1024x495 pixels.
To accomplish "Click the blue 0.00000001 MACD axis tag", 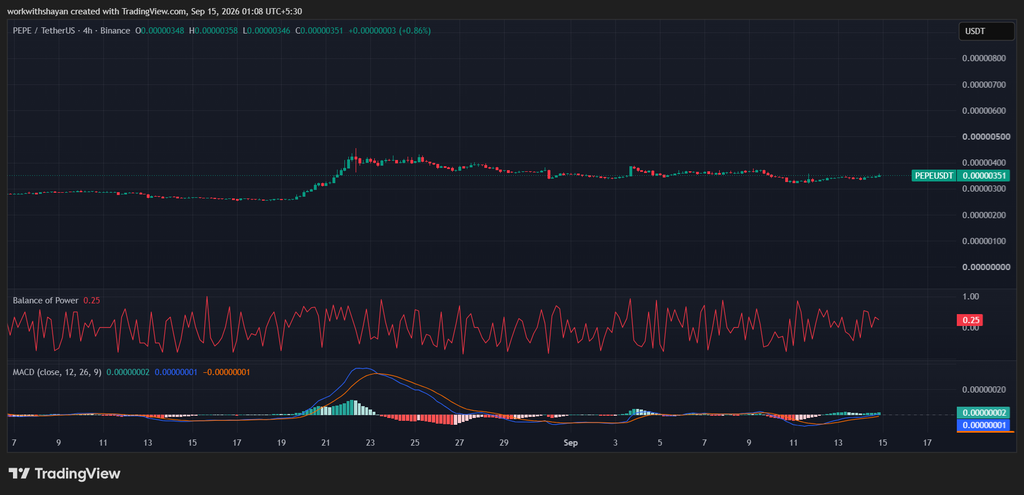I will click(x=983, y=425).
